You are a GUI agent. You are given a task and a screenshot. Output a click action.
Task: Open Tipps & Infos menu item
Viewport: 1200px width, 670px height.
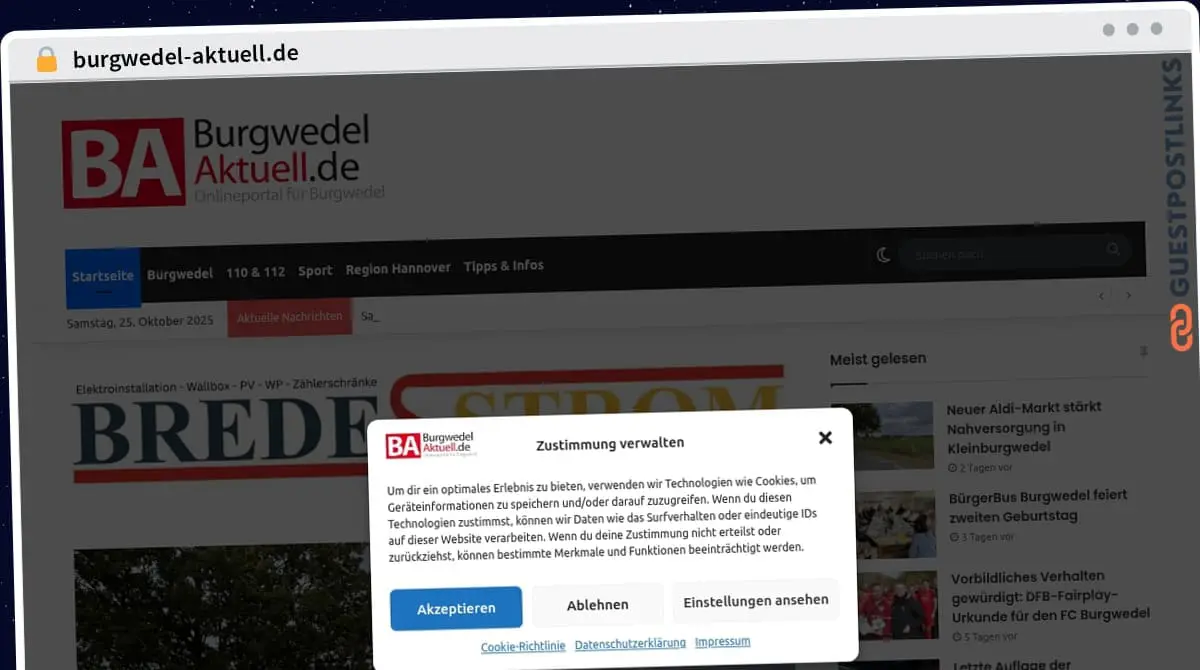click(504, 266)
